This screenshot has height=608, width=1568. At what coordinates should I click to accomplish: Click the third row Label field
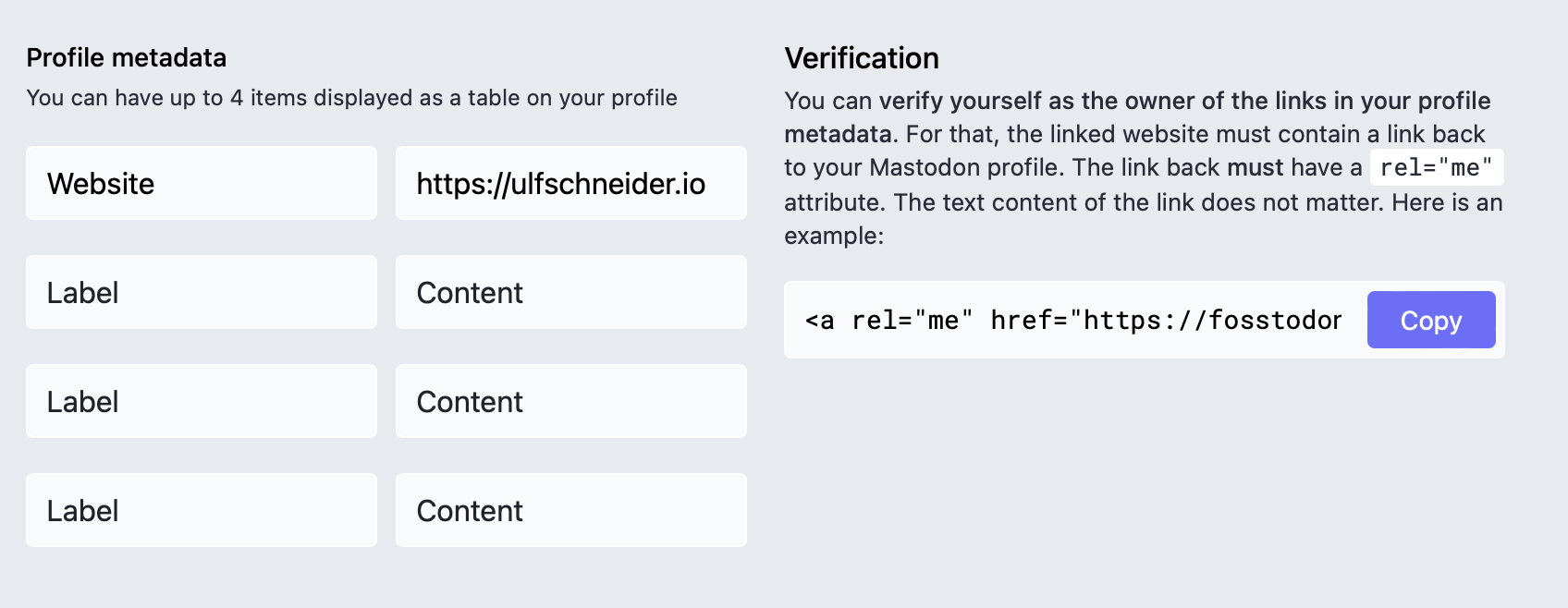coord(201,401)
